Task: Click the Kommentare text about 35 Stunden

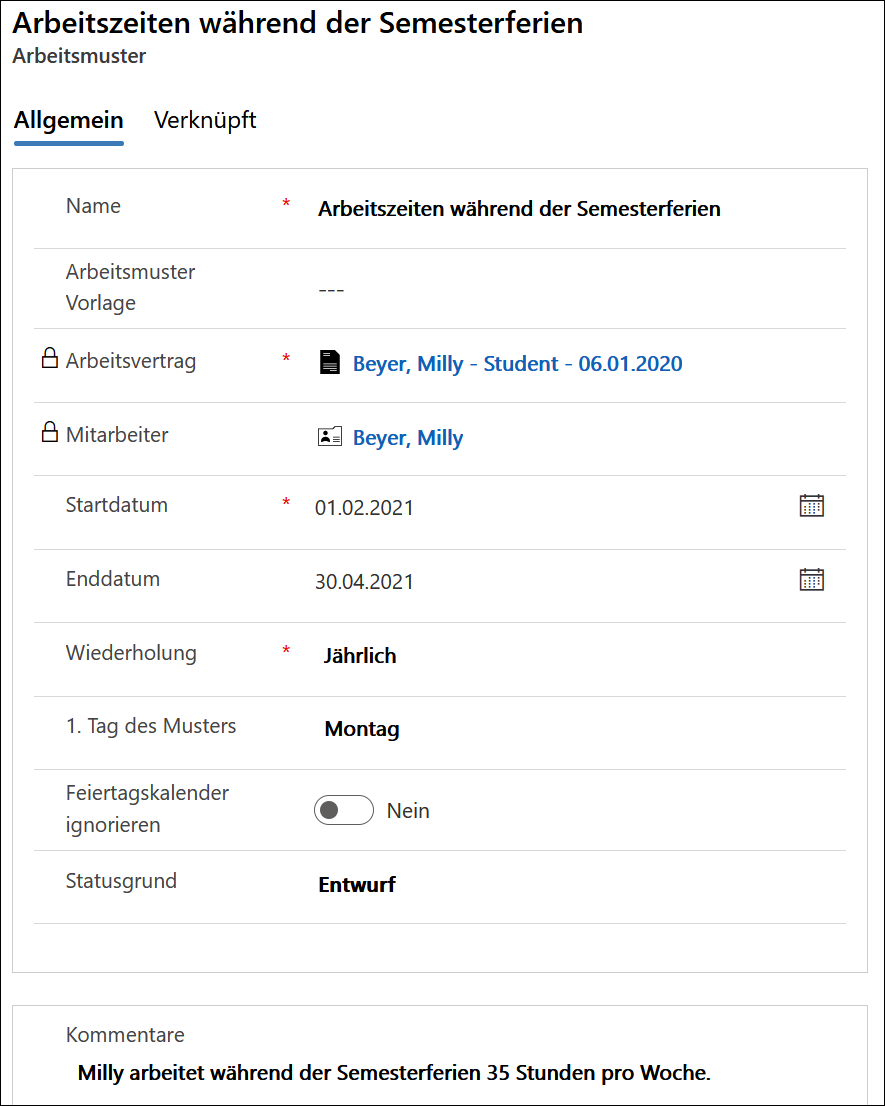Action: tap(394, 1073)
